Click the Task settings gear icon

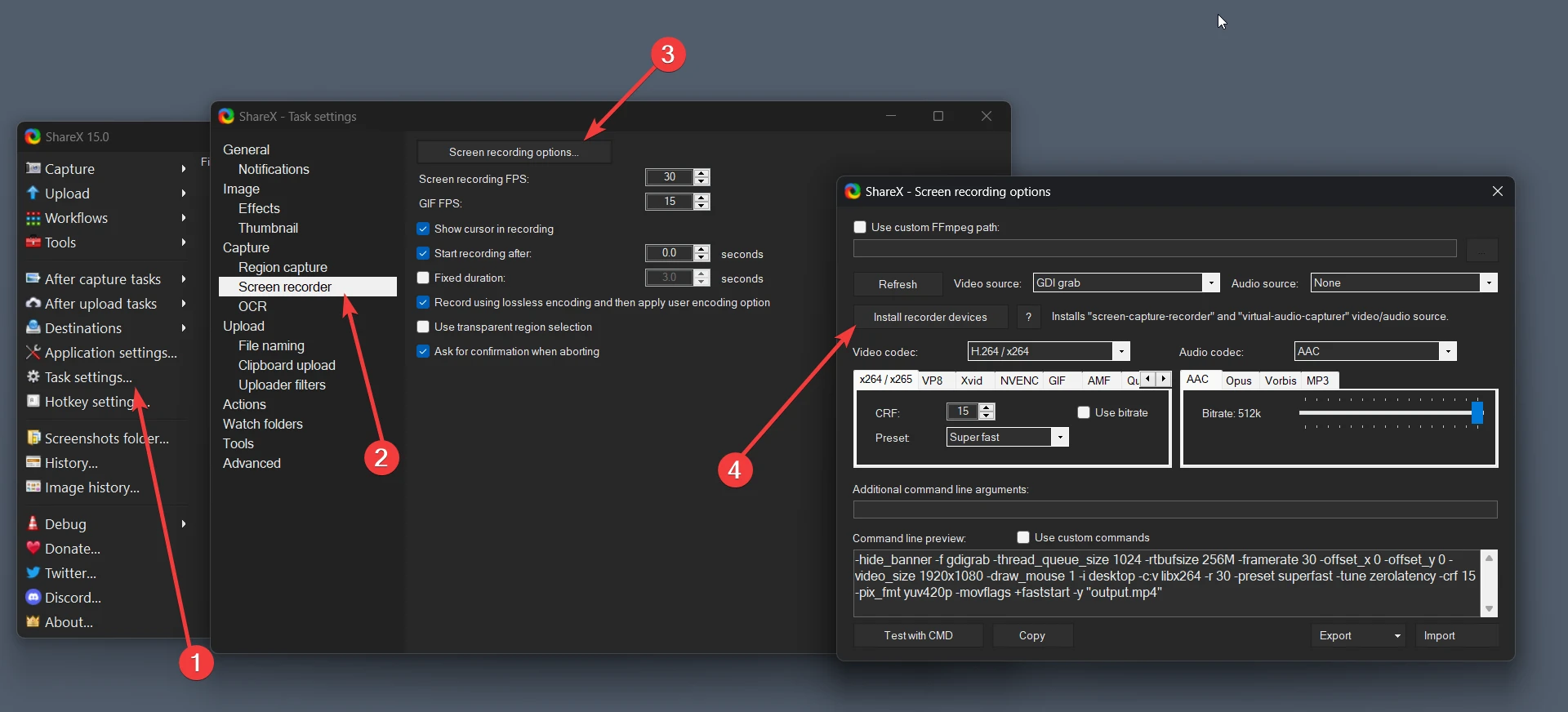33,376
